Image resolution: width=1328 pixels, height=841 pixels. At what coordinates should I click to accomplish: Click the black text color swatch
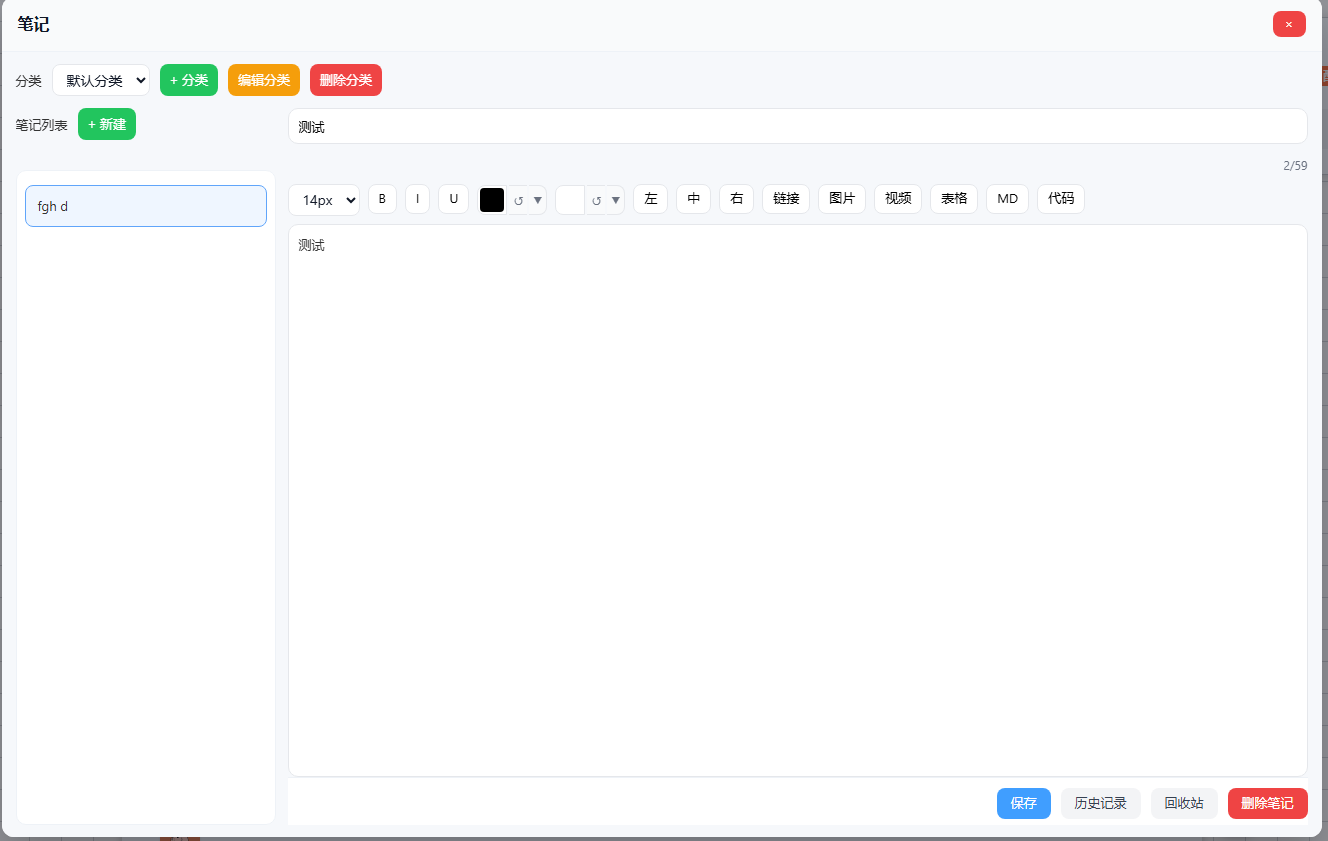492,200
